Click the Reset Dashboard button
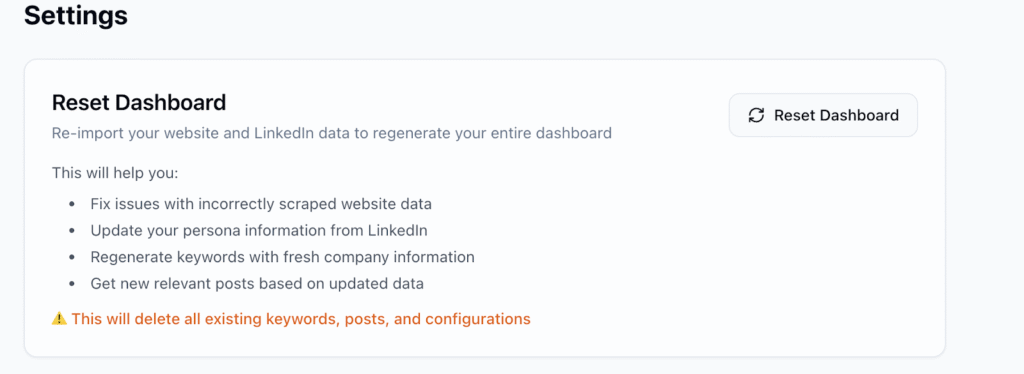Viewport: 1024px width, 374px height. (823, 115)
